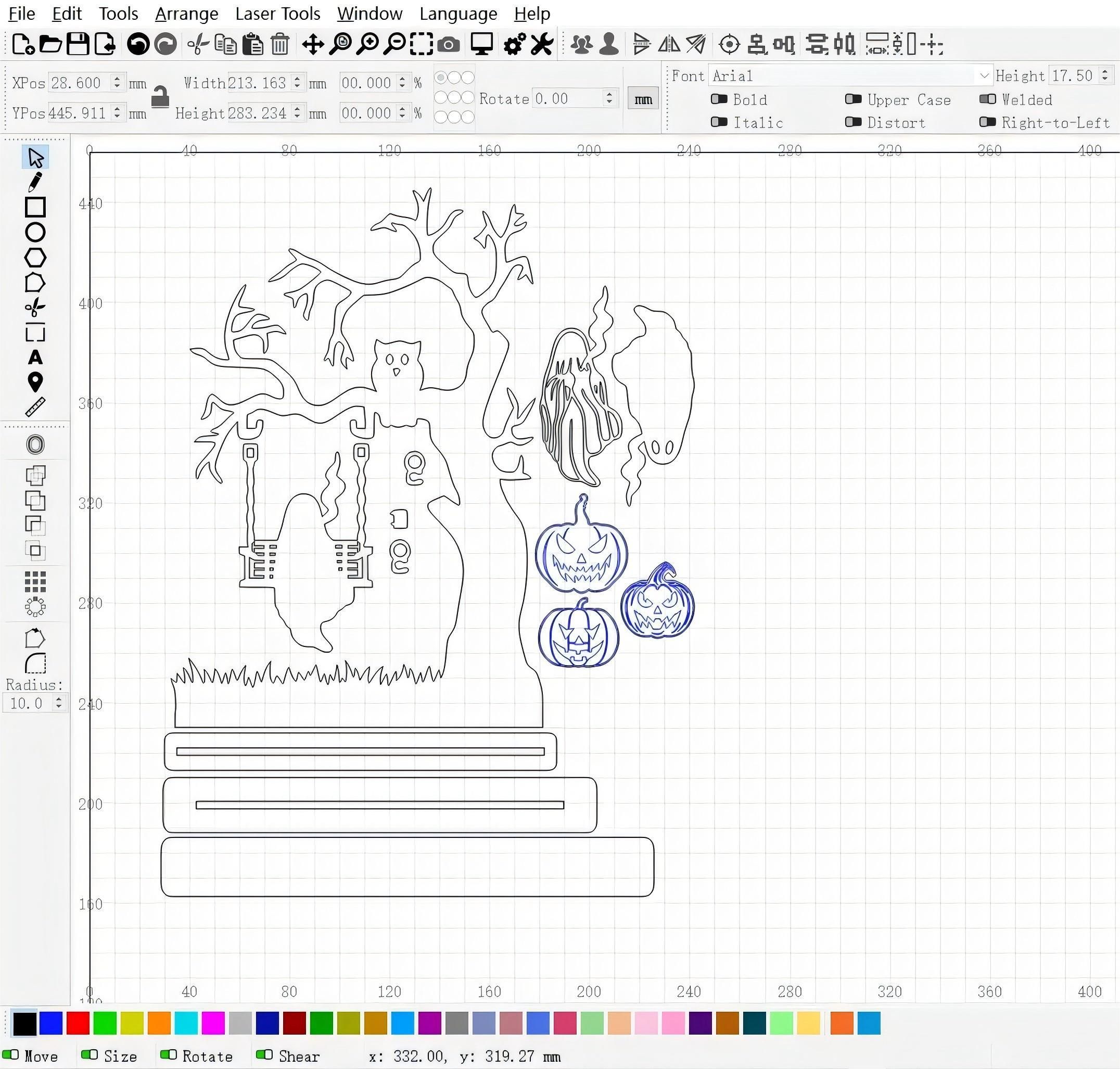Click the Zoom In magnifier icon
The width and height of the screenshot is (1120, 1069).
pos(367,44)
